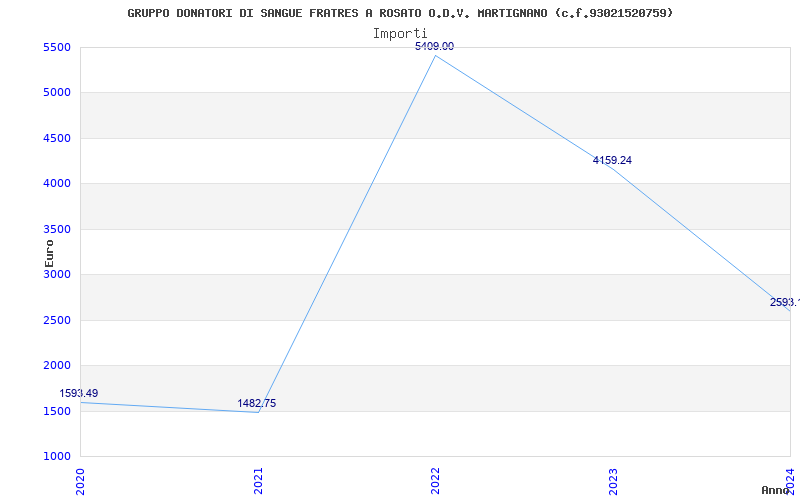The image size is (800, 500).
Task: Click the peak value 5409.00
Action: 434,46
